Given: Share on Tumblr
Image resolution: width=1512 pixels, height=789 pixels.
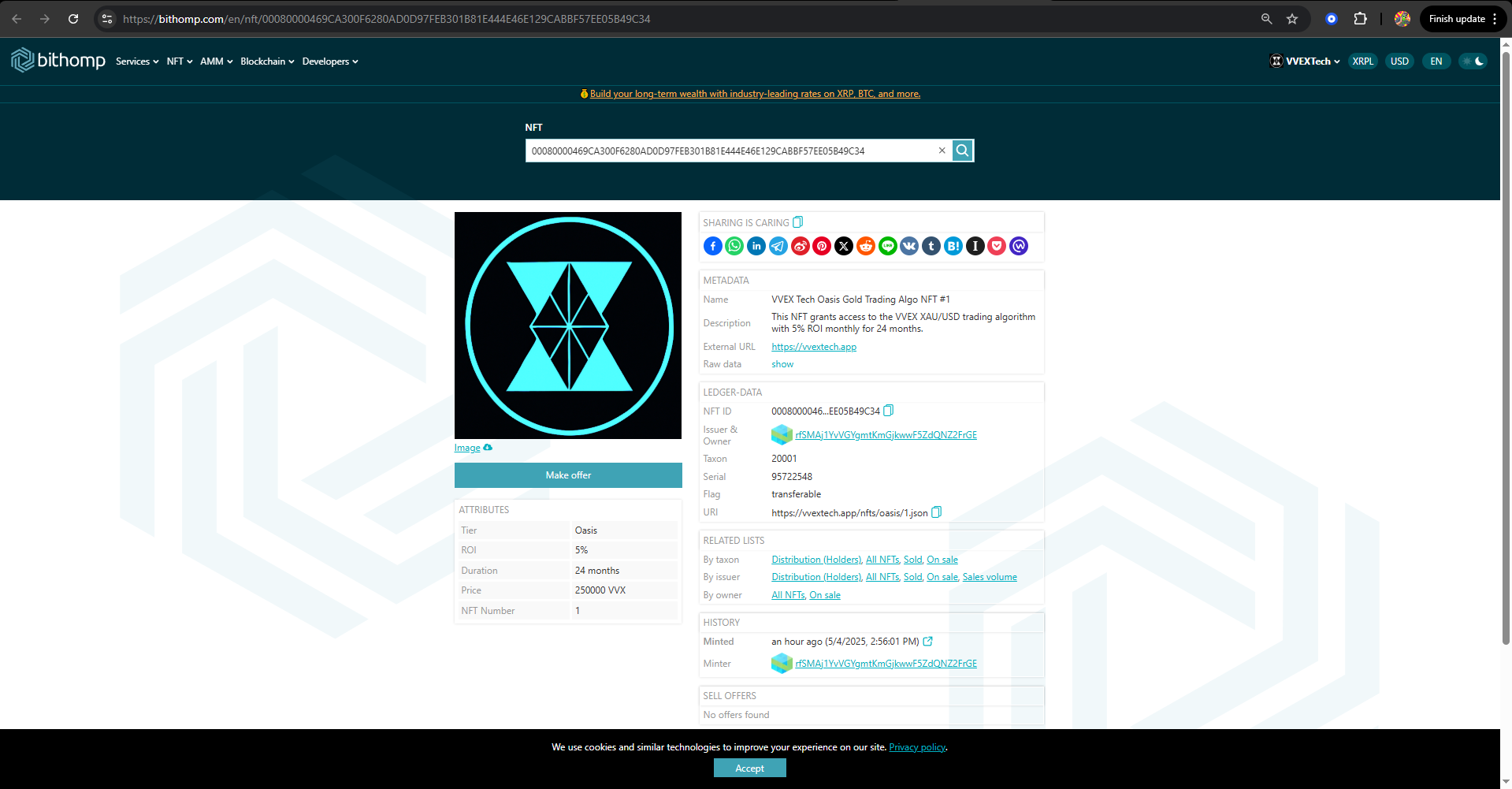Looking at the screenshot, I should 931,246.
